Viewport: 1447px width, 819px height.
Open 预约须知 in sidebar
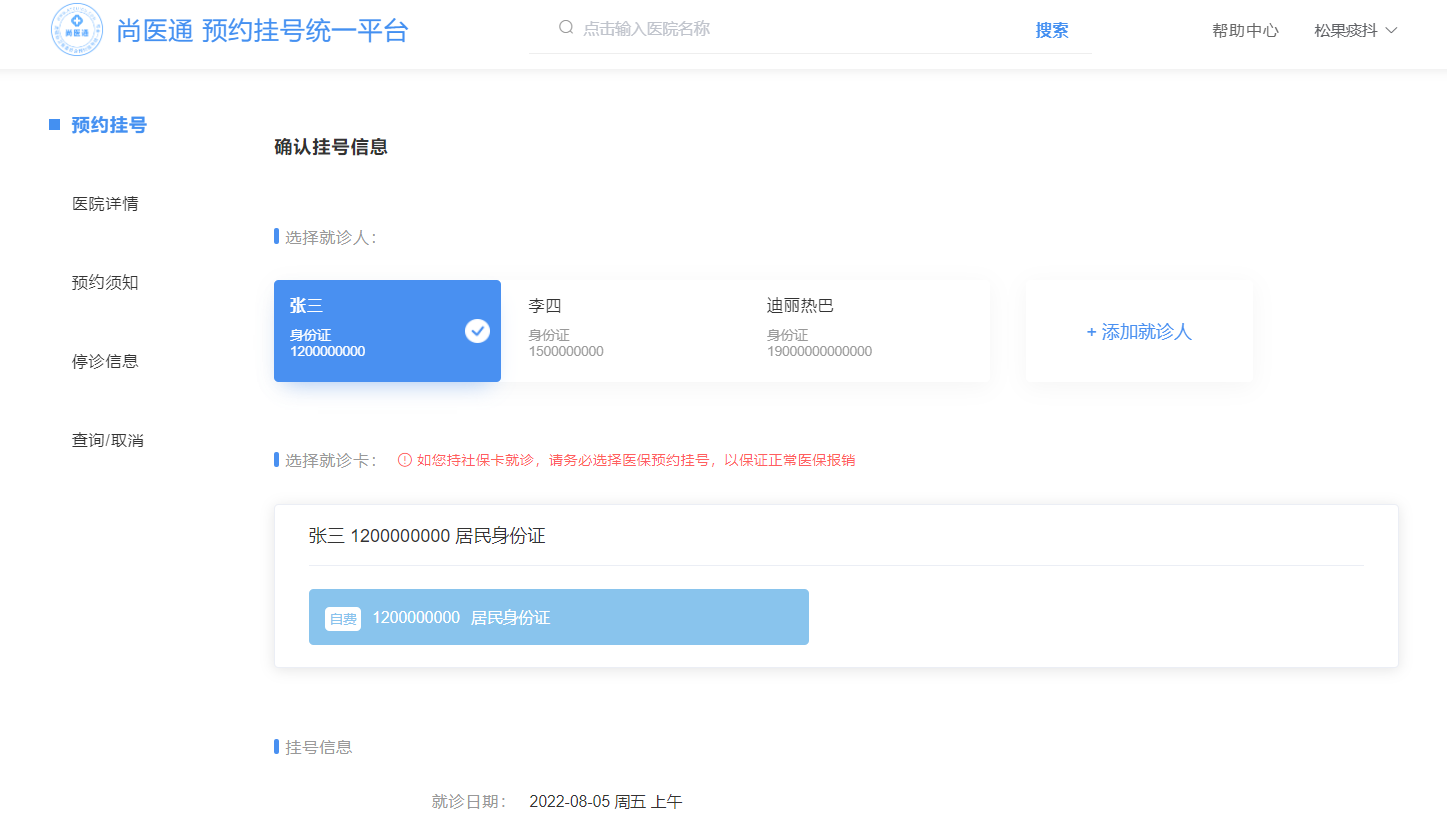coord(105,283)
